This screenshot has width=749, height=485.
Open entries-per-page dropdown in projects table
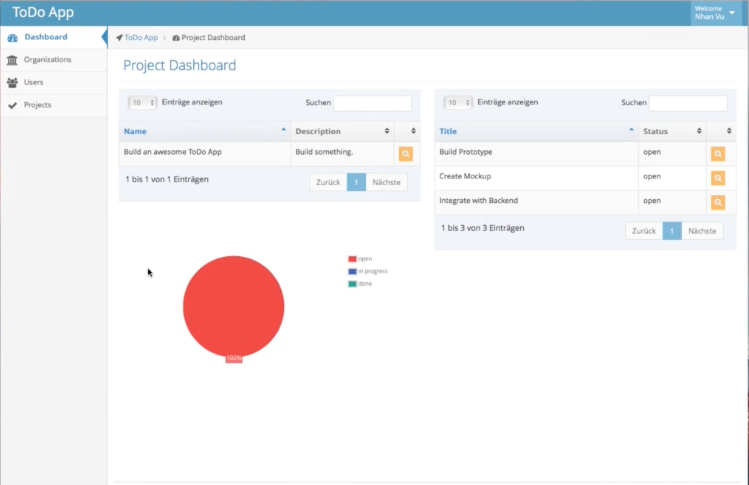point(142,103)
